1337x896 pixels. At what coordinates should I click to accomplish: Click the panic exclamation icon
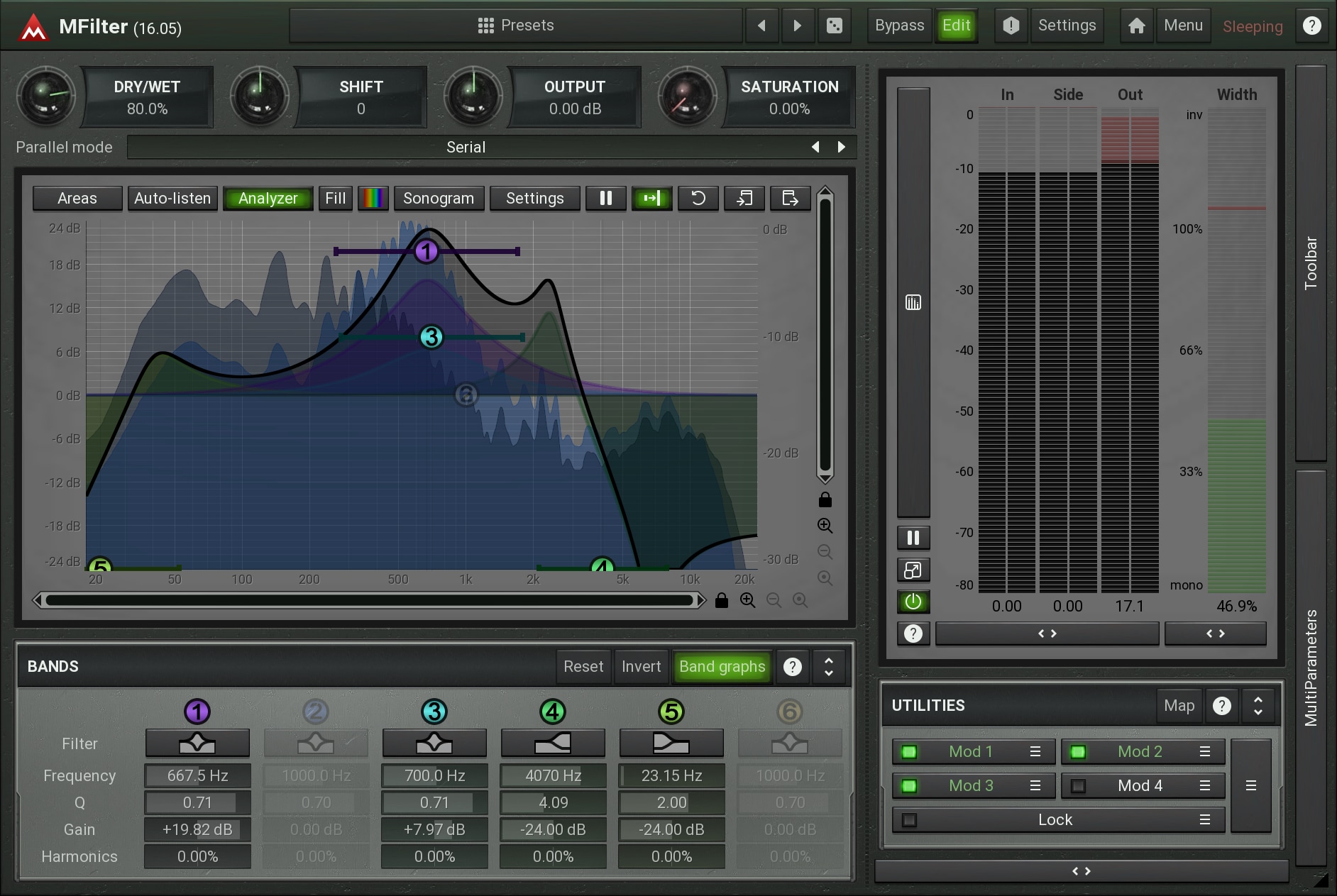pyautogui.click(x=1011, y=26)
